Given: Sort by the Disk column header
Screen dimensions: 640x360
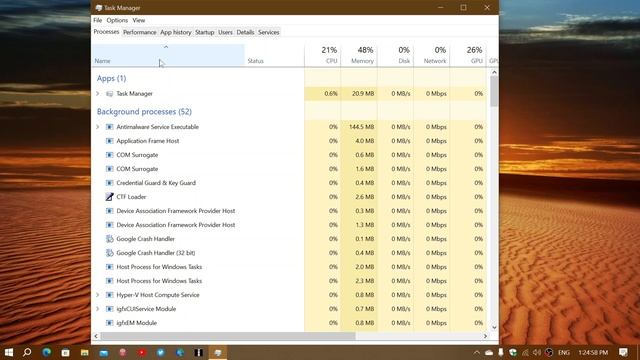Looking at the screenshot, I should (x=395, y=55).
